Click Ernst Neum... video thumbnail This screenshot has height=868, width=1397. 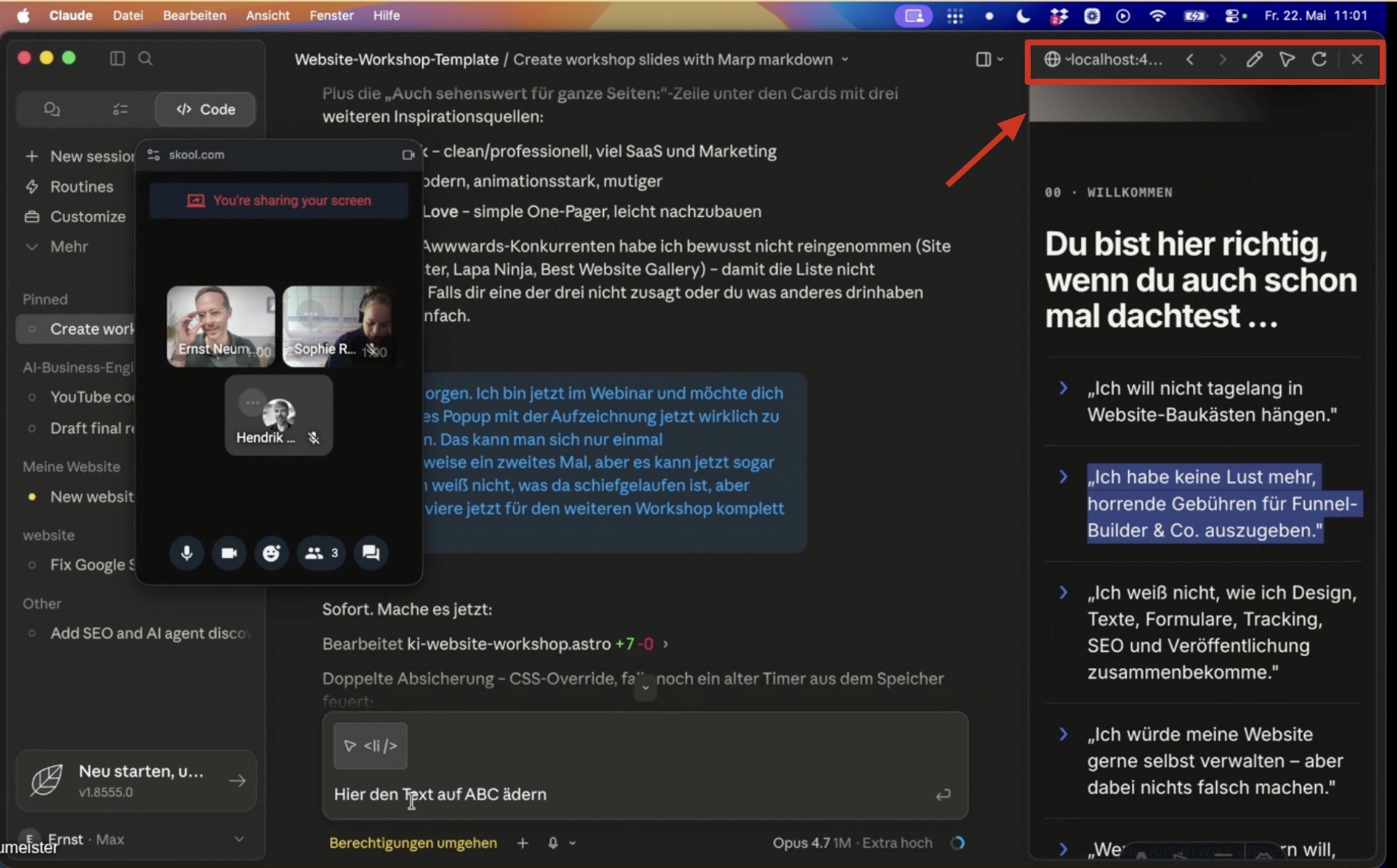[x=221, y=326]
